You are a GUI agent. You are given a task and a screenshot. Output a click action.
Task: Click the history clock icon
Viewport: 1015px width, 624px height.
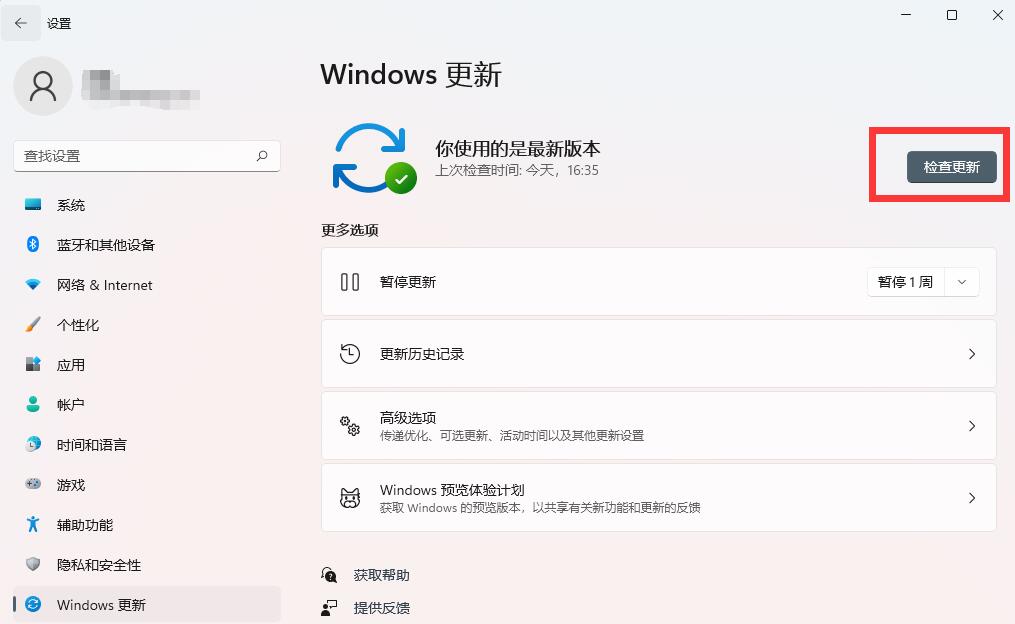[x=350, y=354]
